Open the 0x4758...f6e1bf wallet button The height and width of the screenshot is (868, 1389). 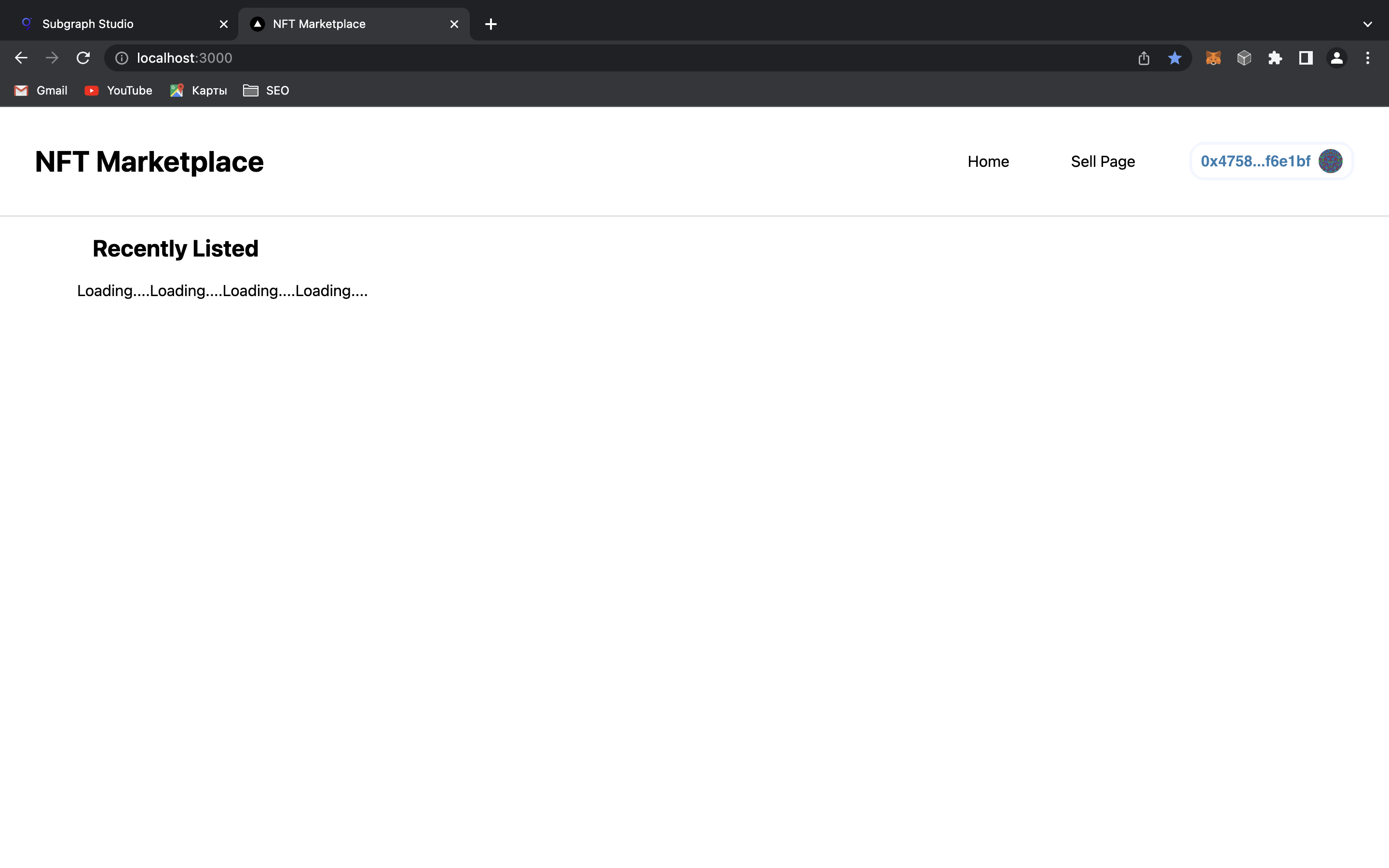(x=1271, y=162)
